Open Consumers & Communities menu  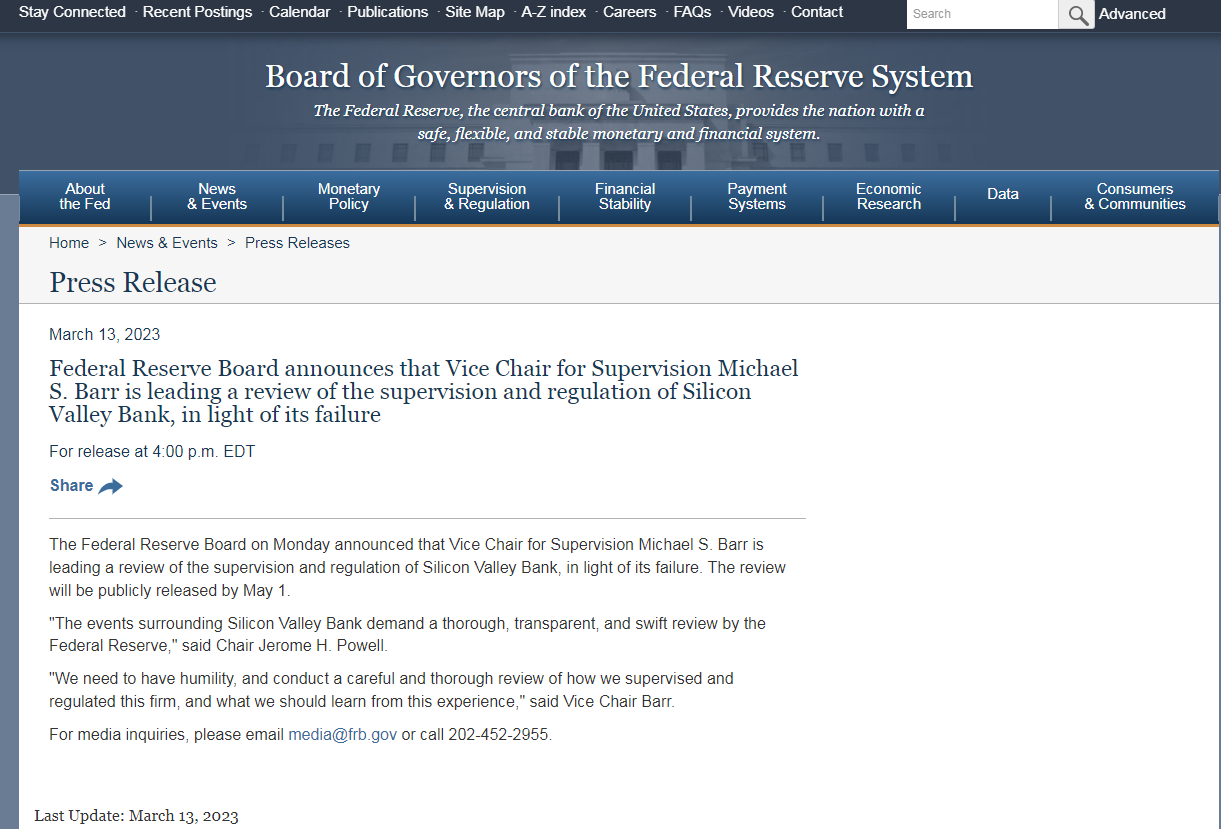click(1135, 196)
